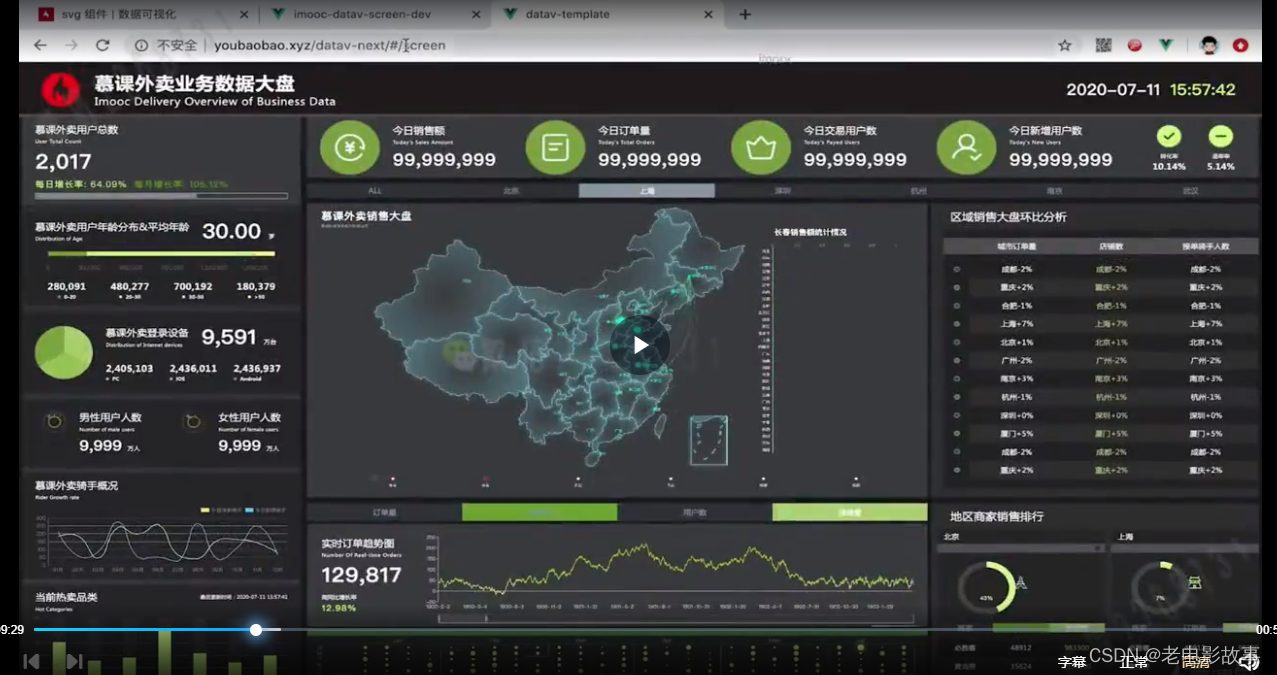Click the 30.00 average age value

pos(231,231)
